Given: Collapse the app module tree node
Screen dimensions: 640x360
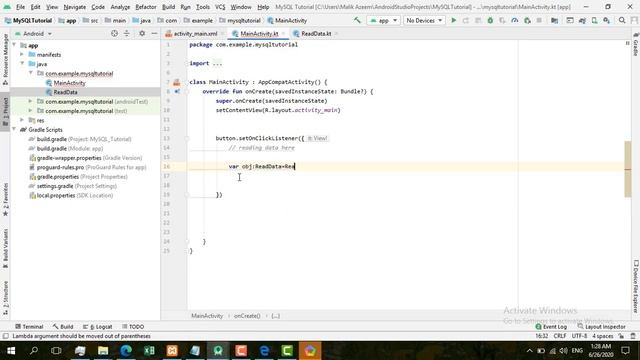Looking at the screenshot, I should click(x=14, y=45).
